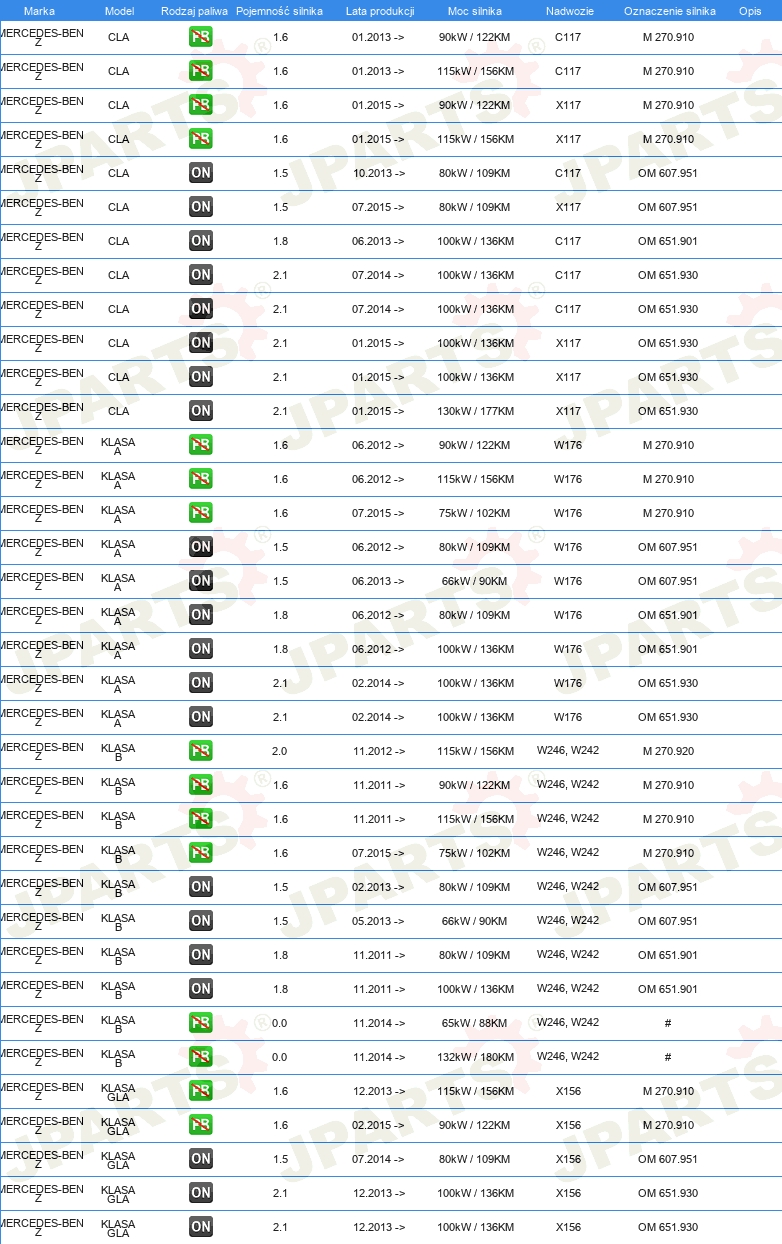
Task: Click petrol icon for CLA C117 115kW/156KM
Action: tap(200, 71)
